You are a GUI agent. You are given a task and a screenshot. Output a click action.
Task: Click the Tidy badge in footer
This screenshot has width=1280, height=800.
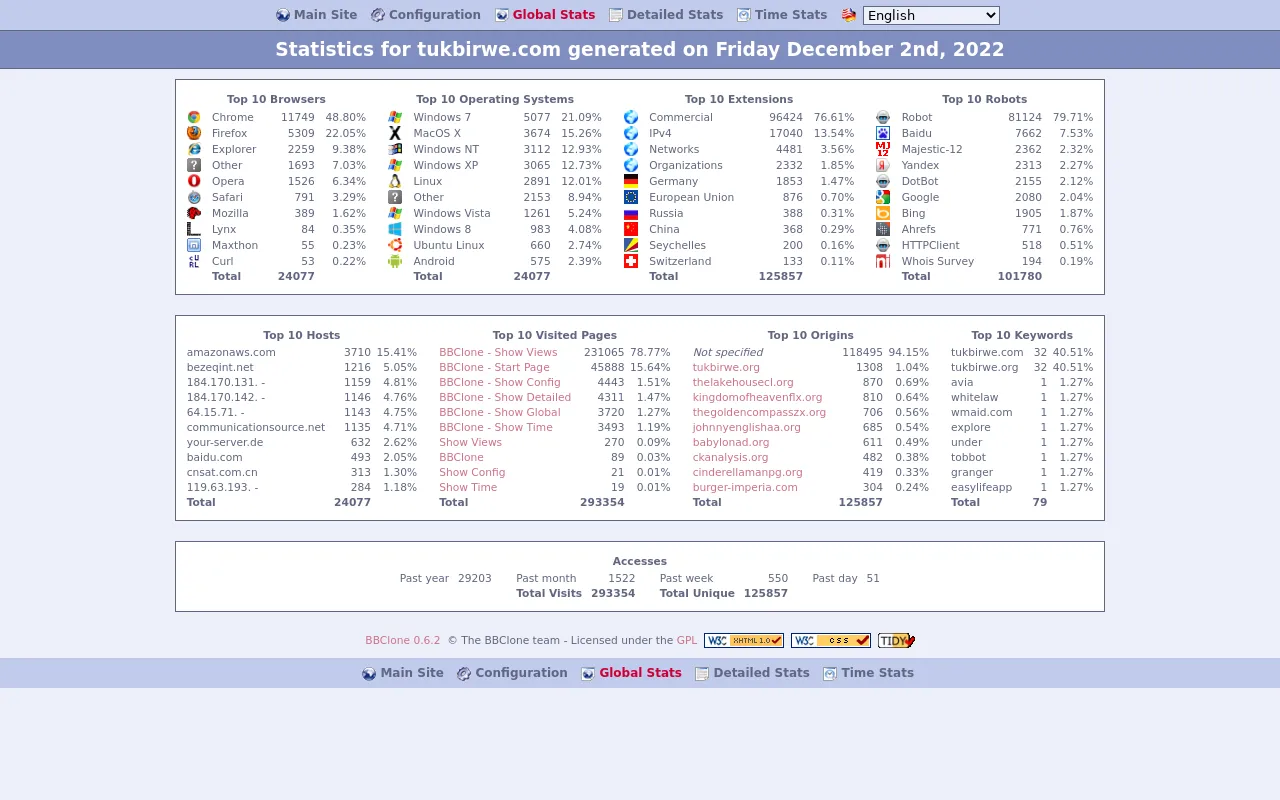click(x=897, y=641)
